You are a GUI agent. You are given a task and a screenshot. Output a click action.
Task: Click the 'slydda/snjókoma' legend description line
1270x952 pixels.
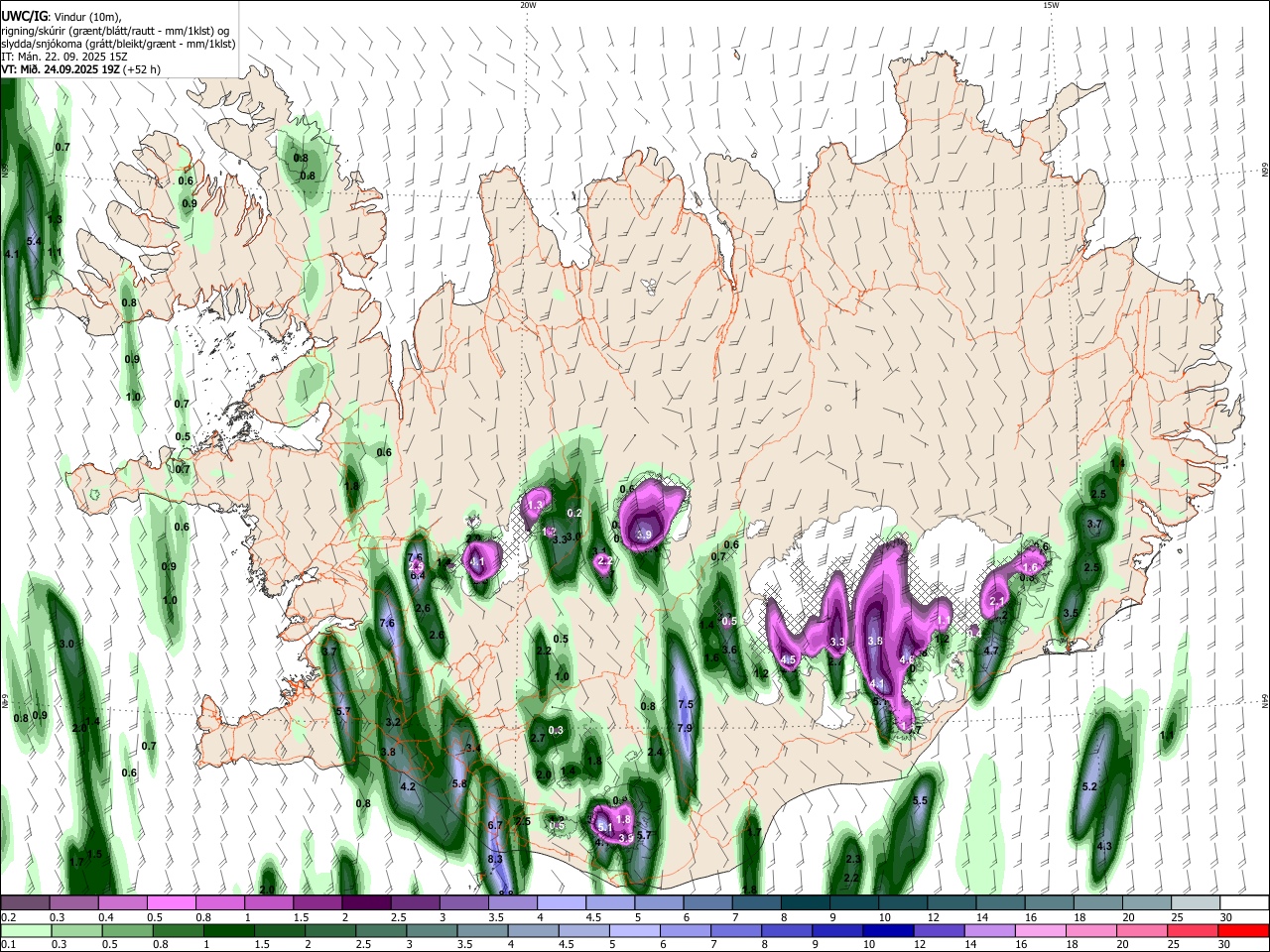[118, 44]
